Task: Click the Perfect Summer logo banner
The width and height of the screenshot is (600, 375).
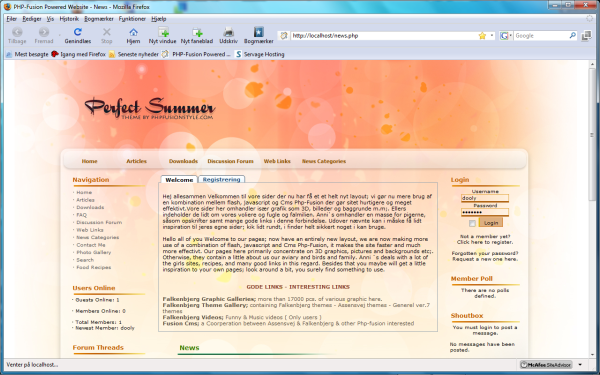Action: 150,108
